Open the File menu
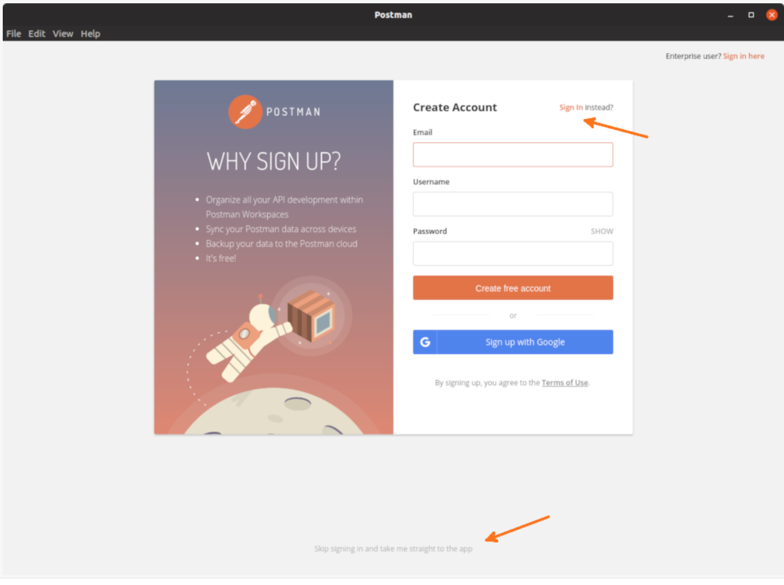The height and width of the screenshot is (585, 784). coord(14,34)
